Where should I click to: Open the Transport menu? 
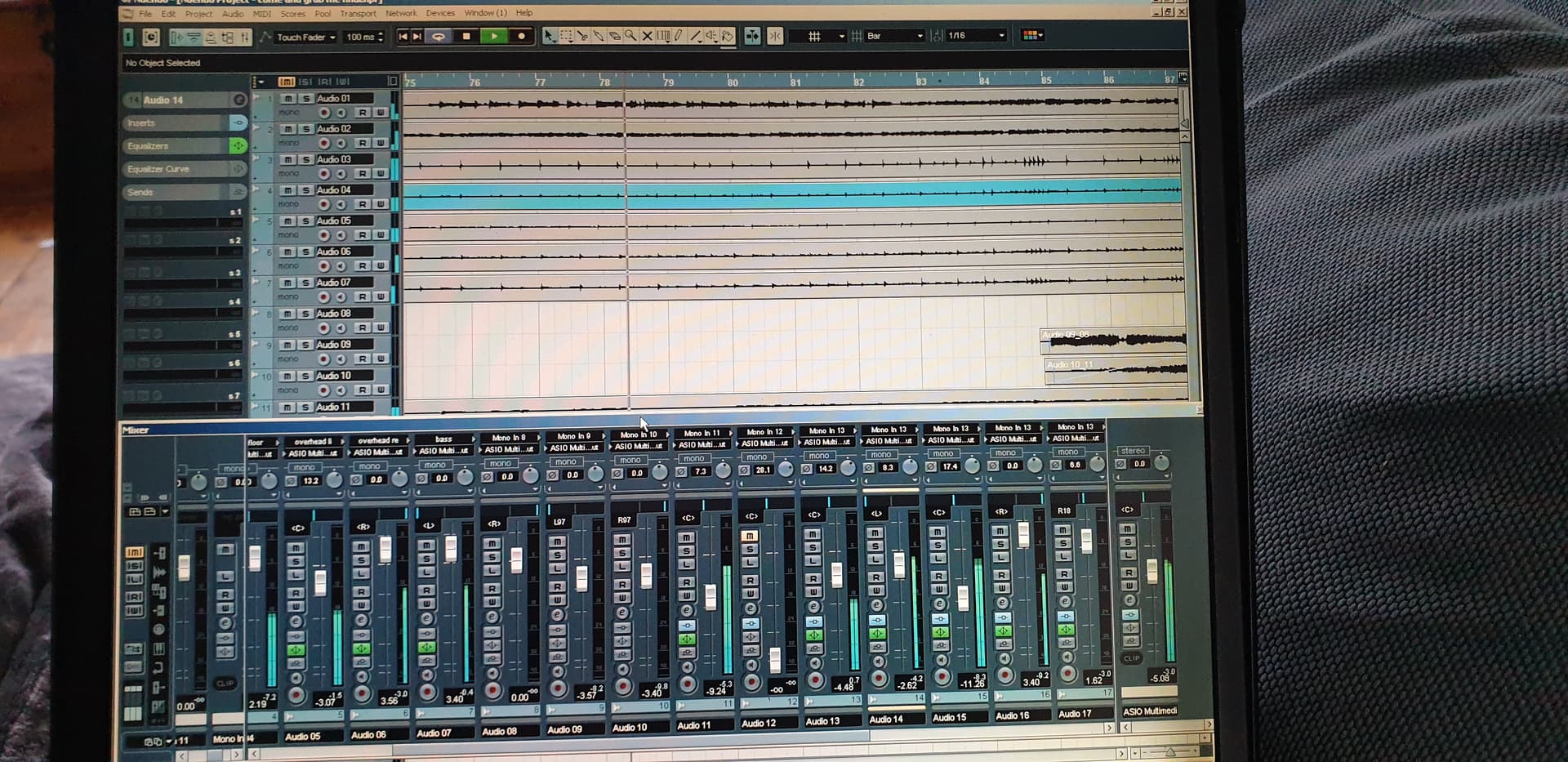(x=358, y=13)
